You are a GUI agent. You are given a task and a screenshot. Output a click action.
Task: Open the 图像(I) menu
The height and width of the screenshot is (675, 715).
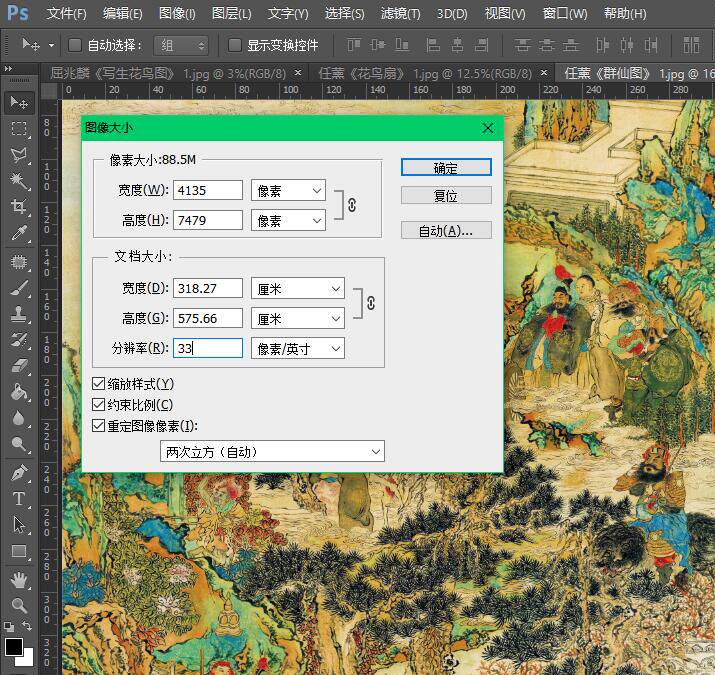pos(177,14)
